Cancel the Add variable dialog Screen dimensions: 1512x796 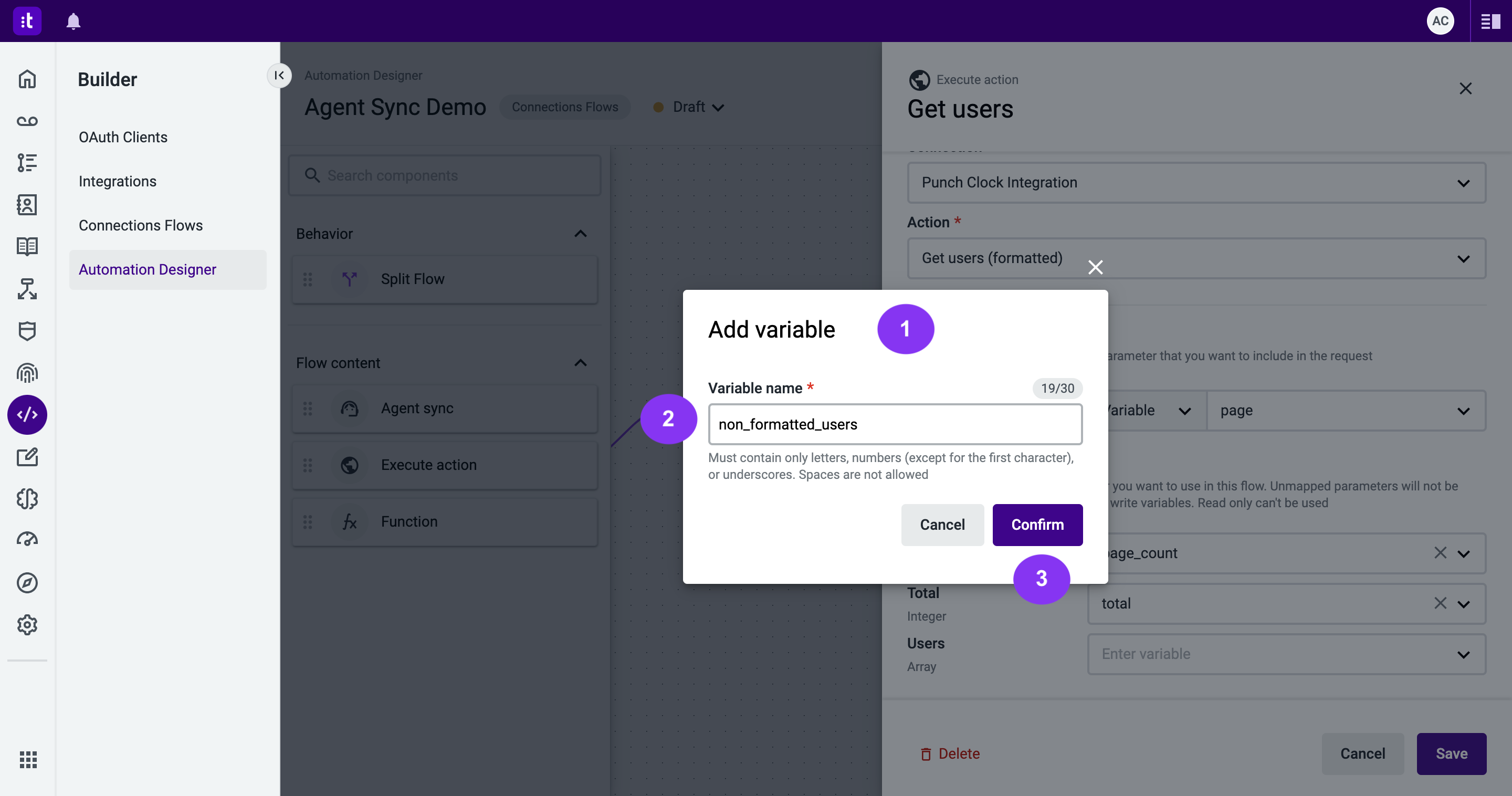pyautogui.click(x=942, y=525)
